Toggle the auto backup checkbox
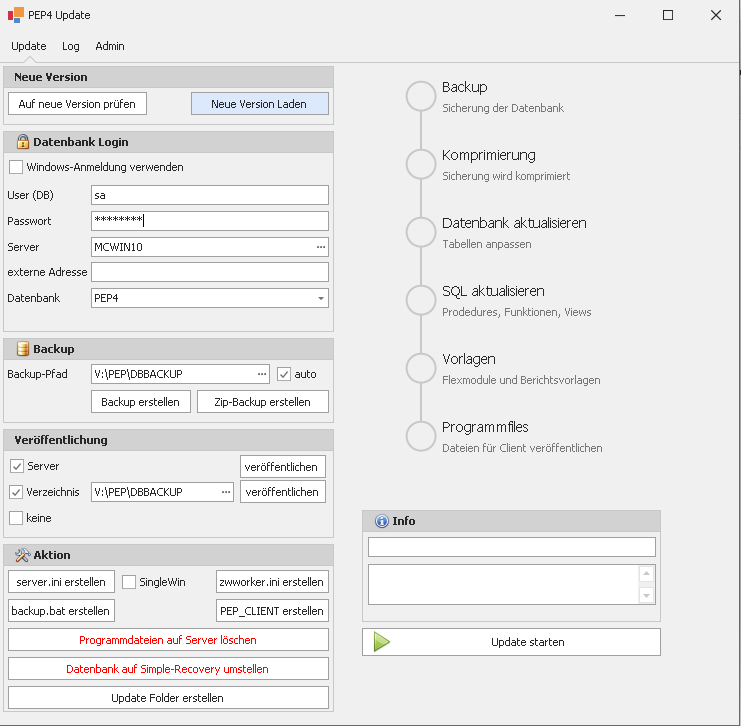Screen dimensions: 741x726 click(284, 374)
